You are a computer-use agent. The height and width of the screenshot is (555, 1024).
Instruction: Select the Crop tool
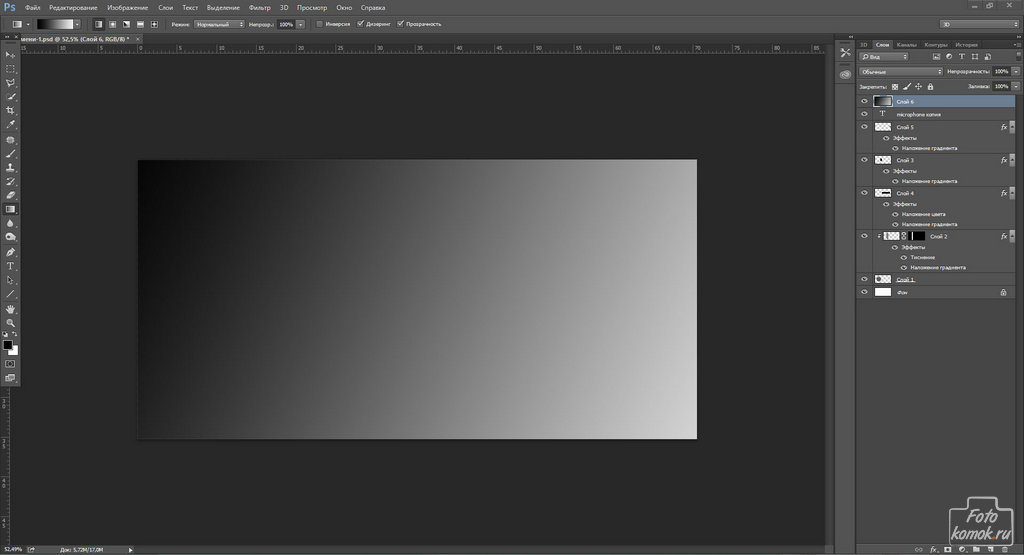10,110
